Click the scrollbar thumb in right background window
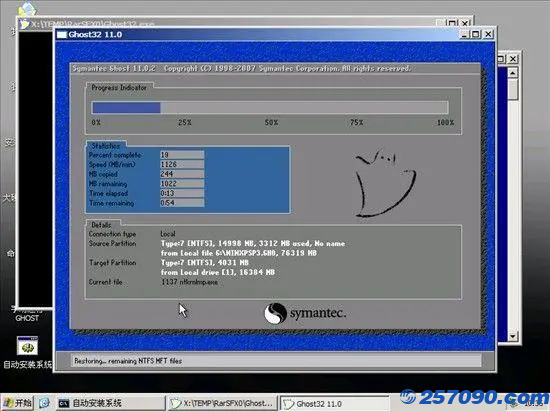This screenshot has width=550, height=412. click(x=513, y=89)
